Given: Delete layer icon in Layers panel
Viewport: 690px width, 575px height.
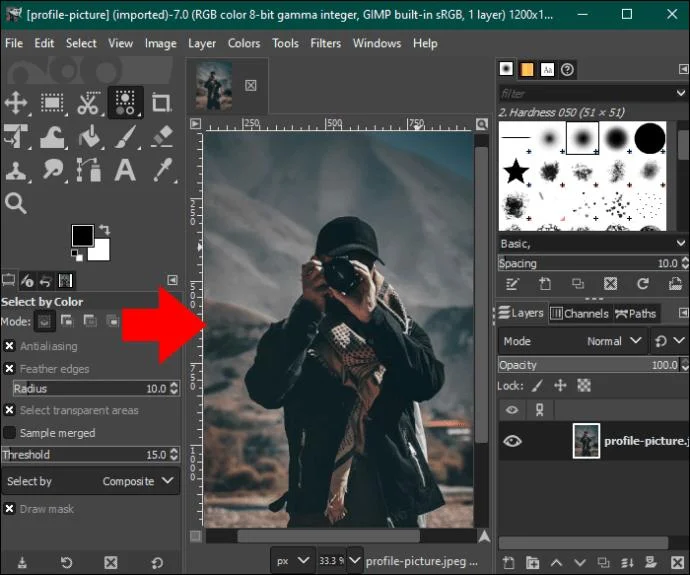Looking at the screenshot, I should tap(677, 562).
